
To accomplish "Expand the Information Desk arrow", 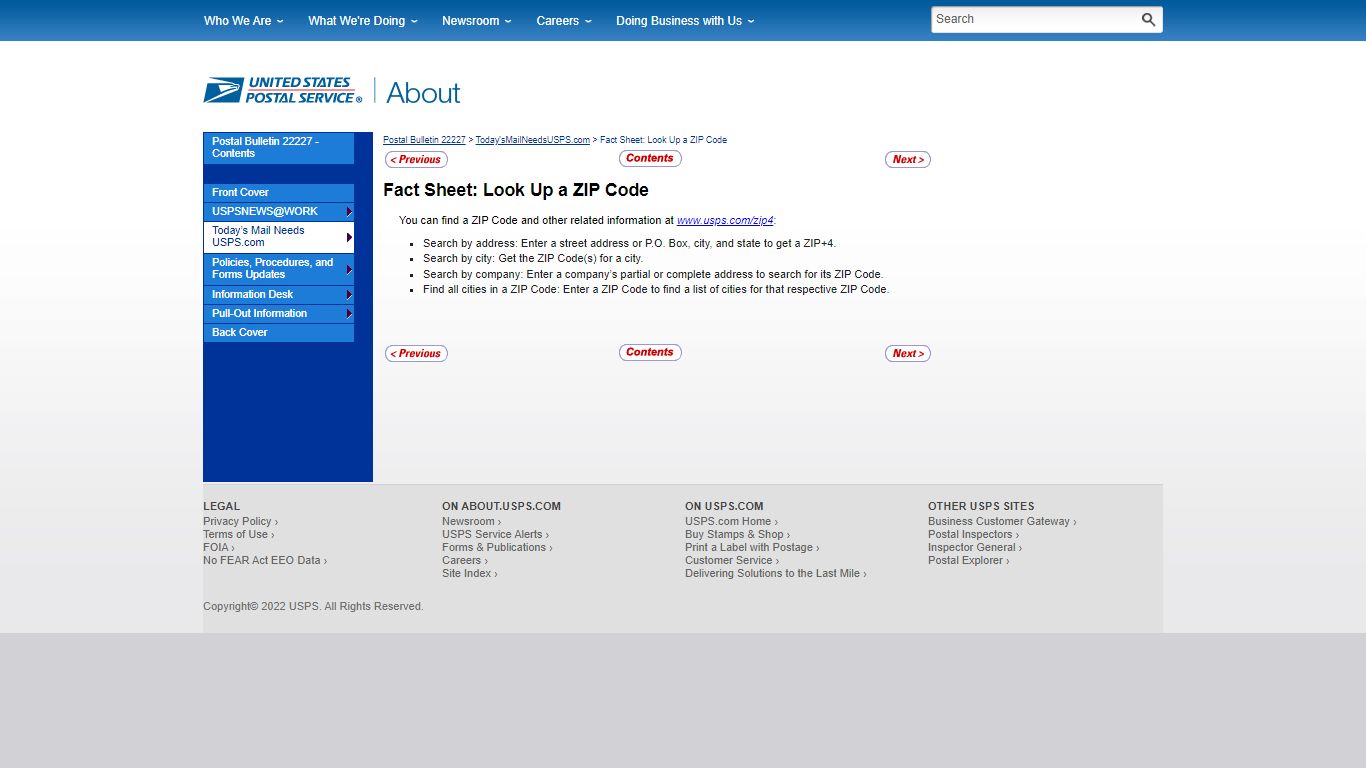I will 349,295.
